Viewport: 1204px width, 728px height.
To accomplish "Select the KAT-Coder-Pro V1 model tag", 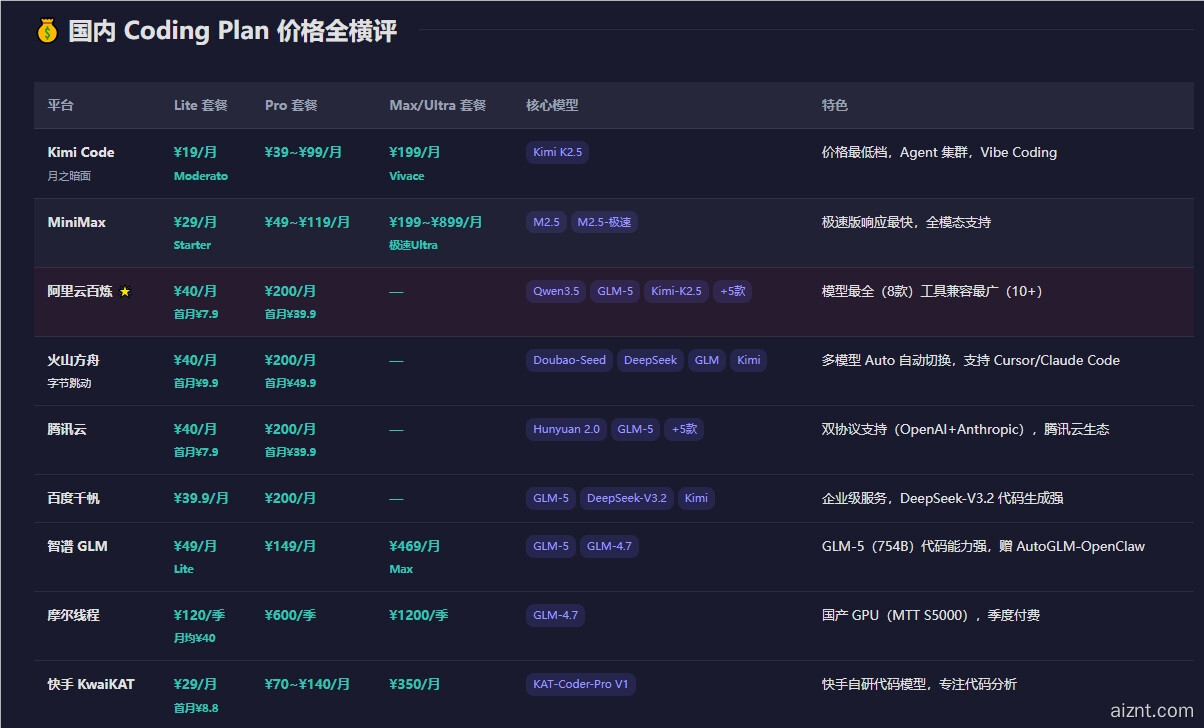I will [x=580, y=684].
